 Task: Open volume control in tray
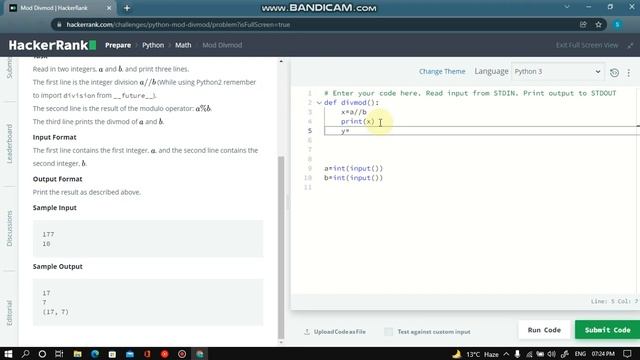pyautogui.click(x=551, y=354)
